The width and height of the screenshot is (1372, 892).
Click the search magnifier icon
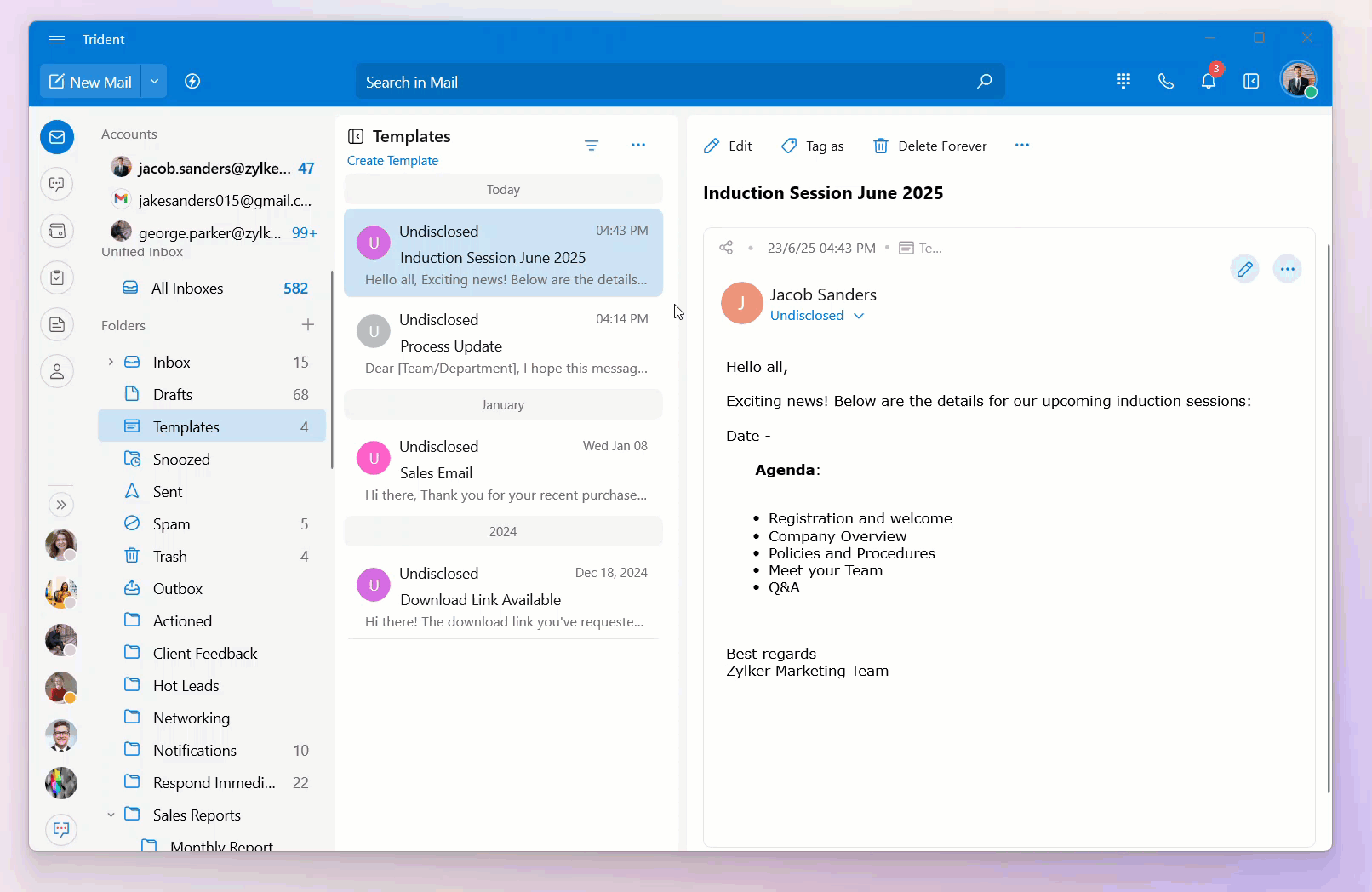(x=985, y=82)
